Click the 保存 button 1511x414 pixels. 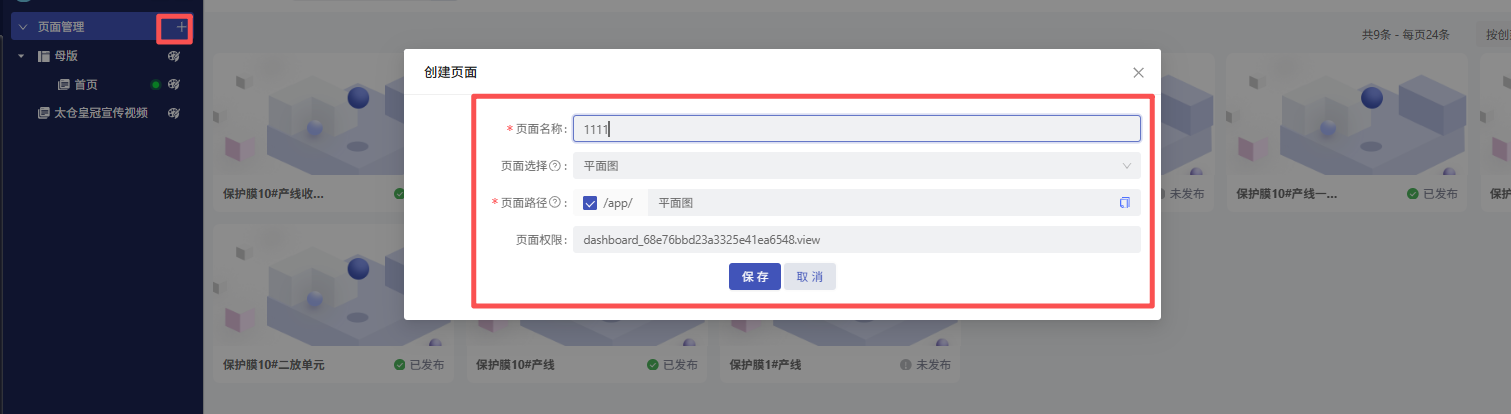pos(754,277)
